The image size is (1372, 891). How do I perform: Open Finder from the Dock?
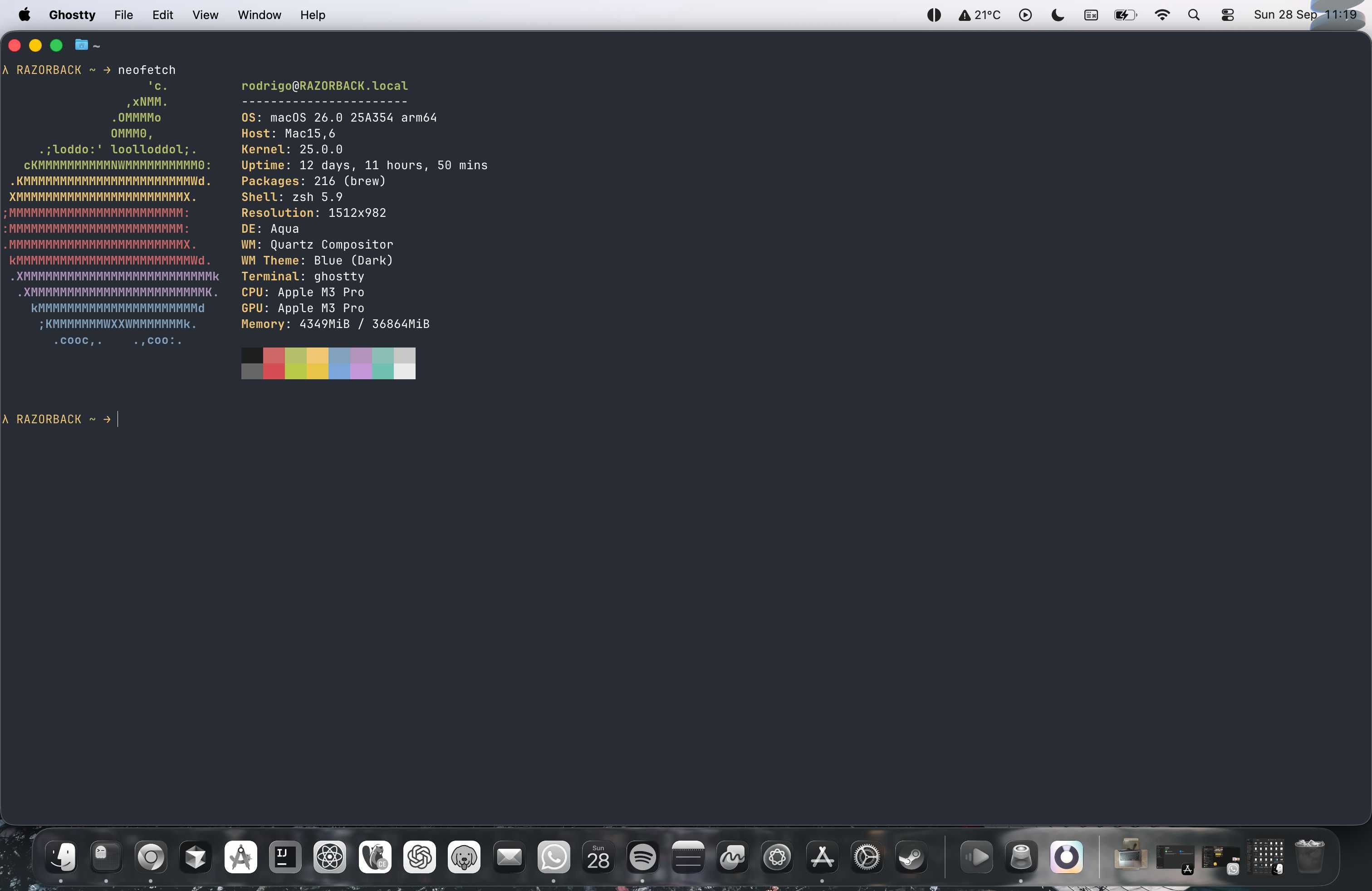click(62, 857)
